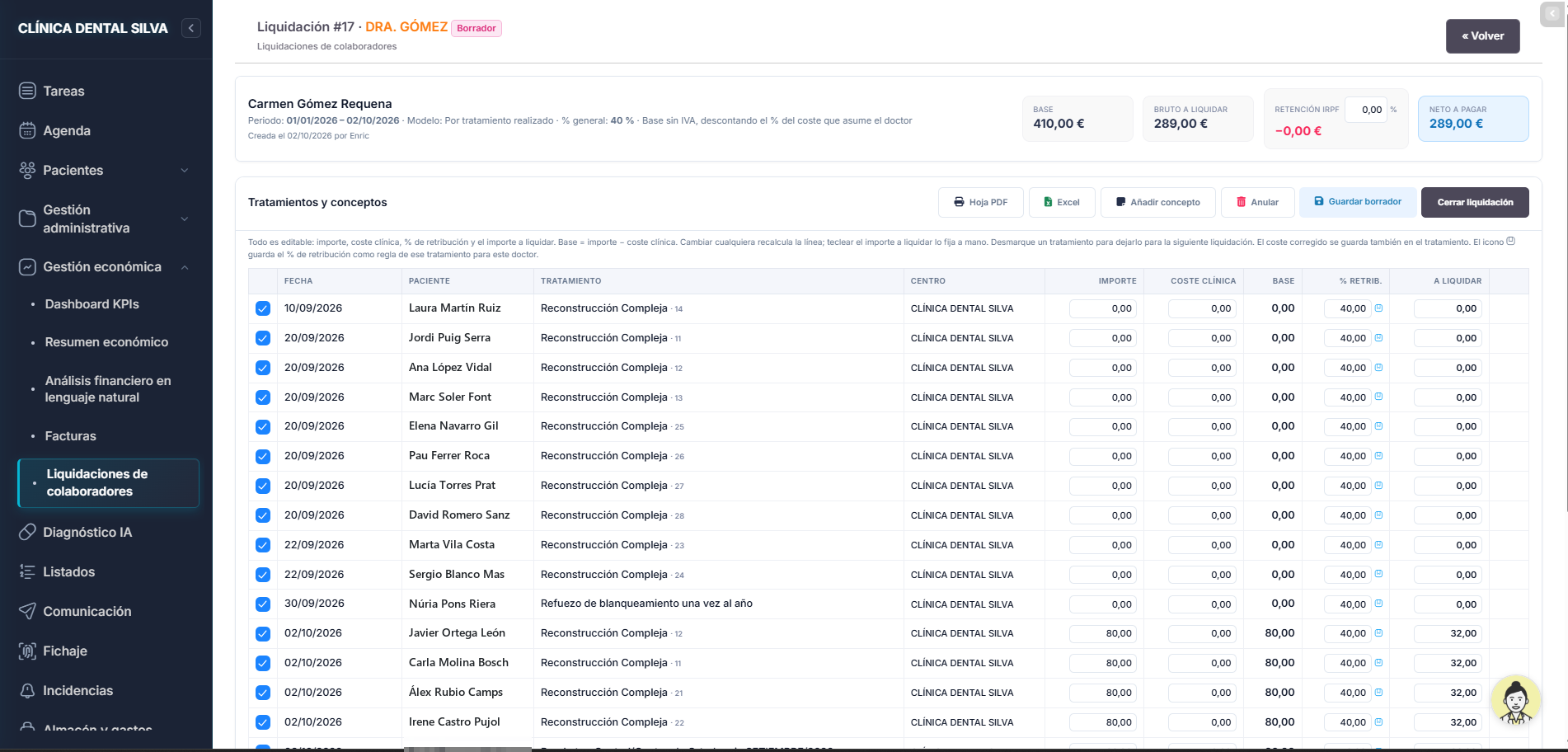The image size is (1568, 752).
Task: Collapse the sidebar with the arrow icon
Action: [191, 28]
